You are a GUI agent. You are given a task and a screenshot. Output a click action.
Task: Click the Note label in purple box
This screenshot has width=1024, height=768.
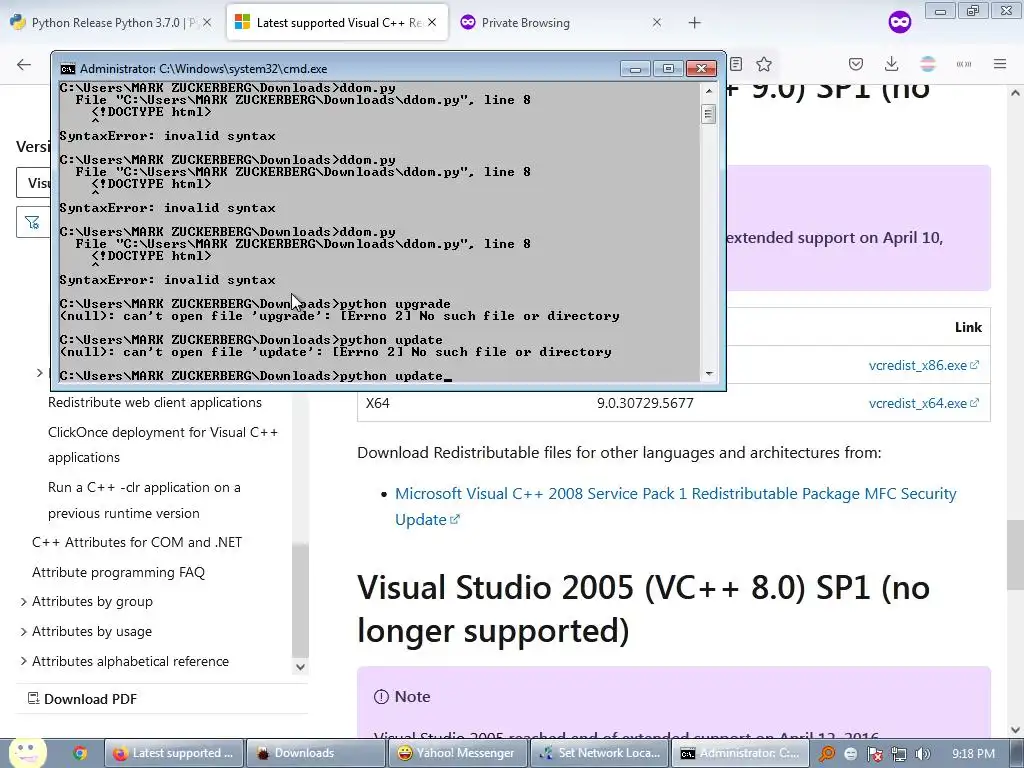(x=412, y=696)
